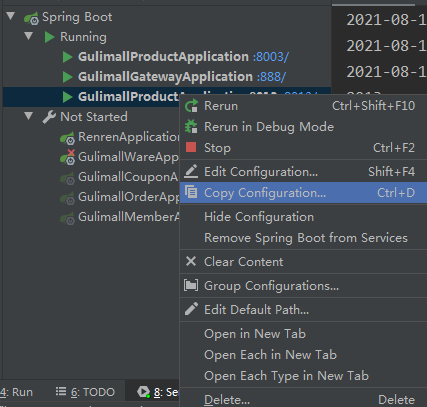Viewport: 427px width, 407px height.
Task: Choose Rerun in Debug Mode
Action: [303, 127]
